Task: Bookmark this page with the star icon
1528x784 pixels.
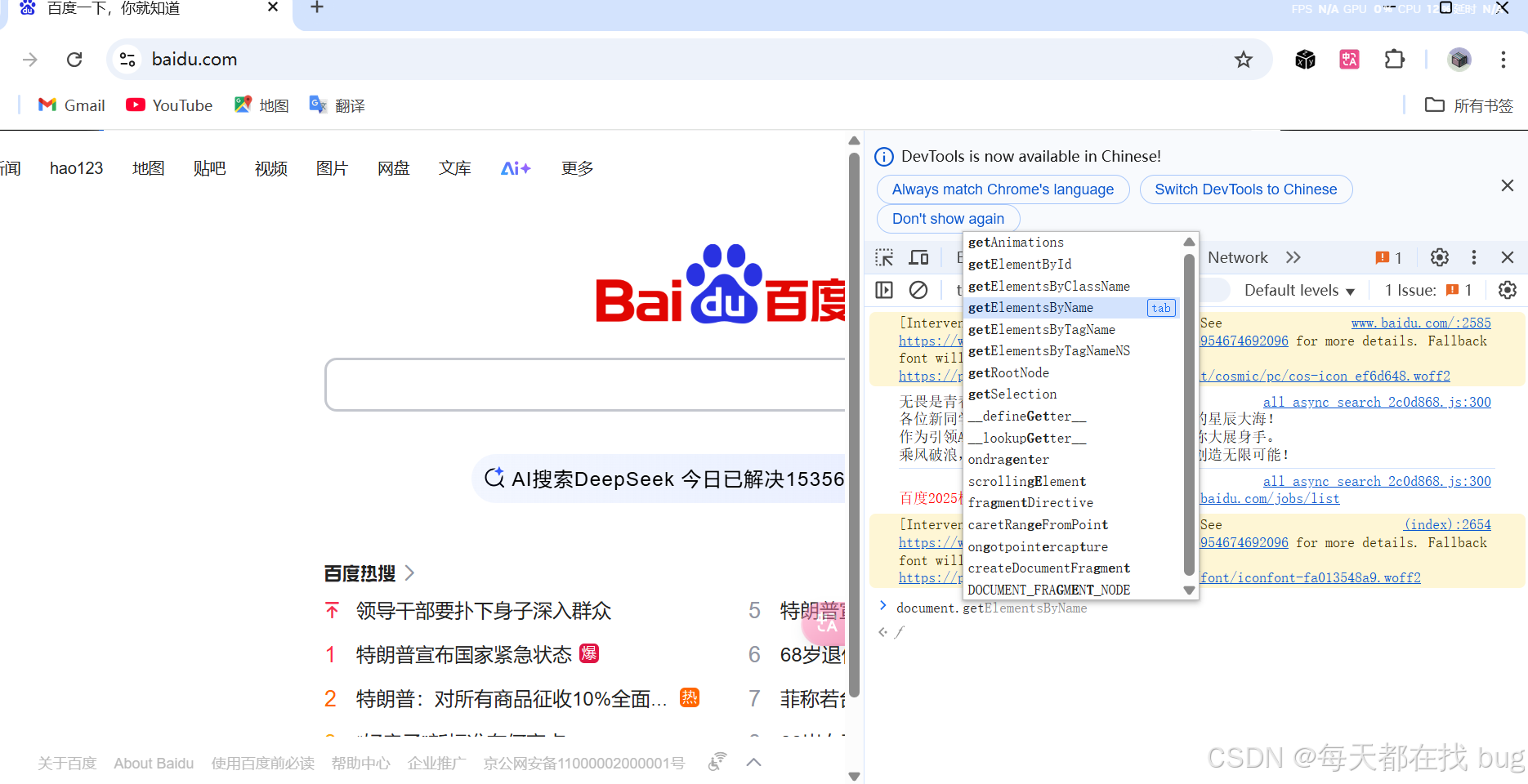Action: (1244, 60)
